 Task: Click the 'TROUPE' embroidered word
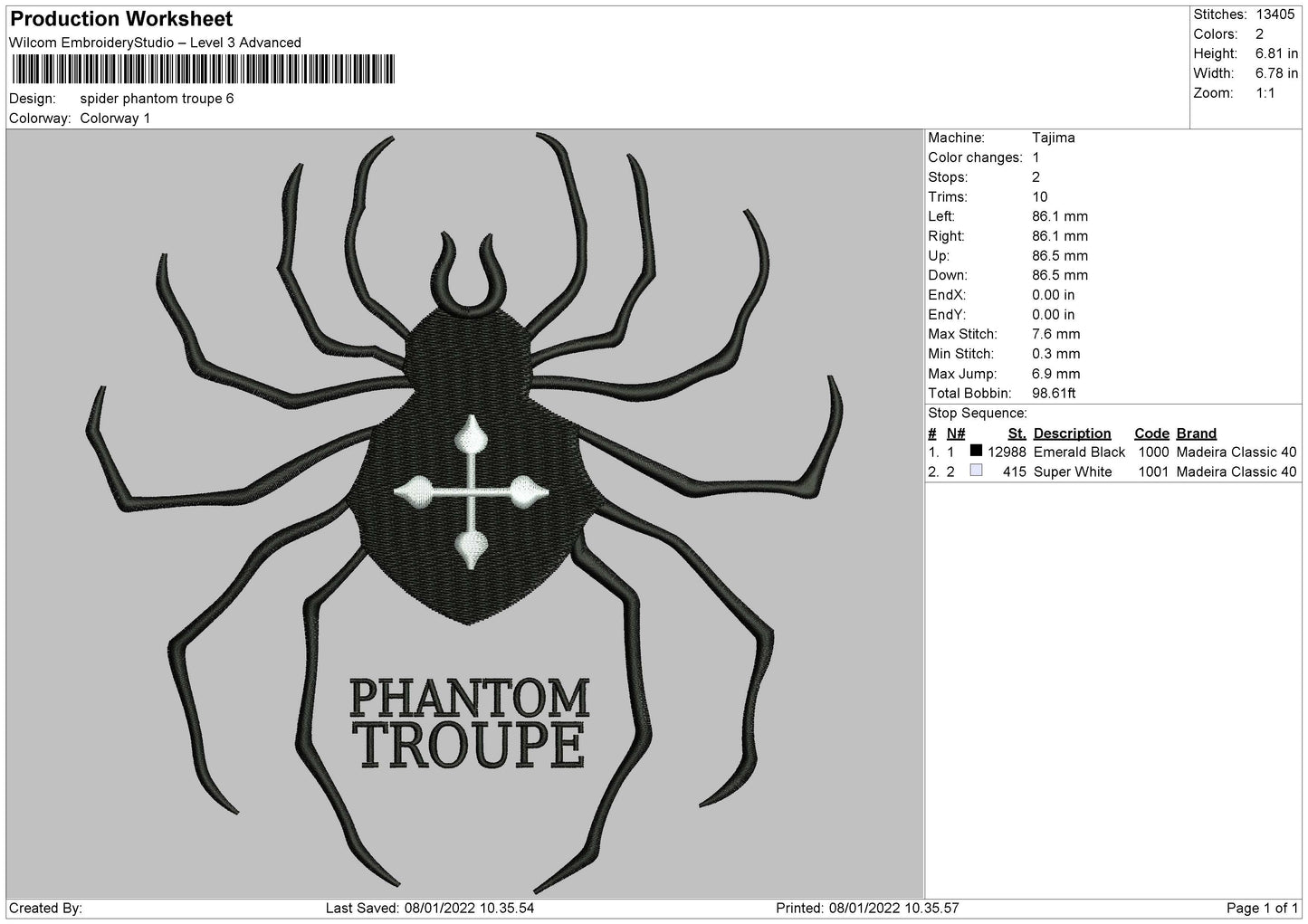(471, 745)
